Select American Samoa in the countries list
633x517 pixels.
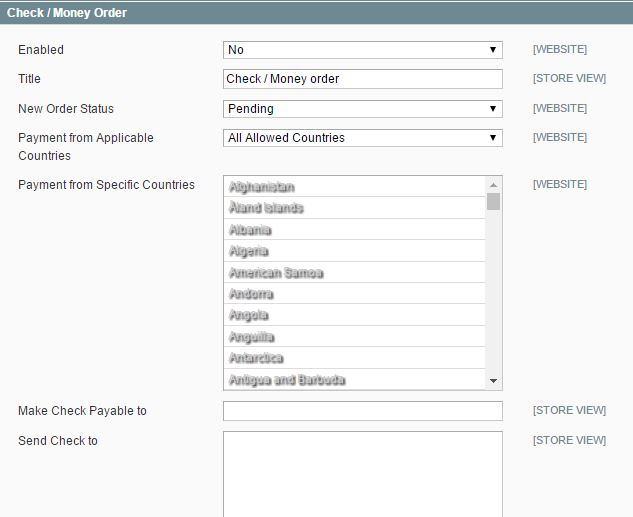coord(354,273)
